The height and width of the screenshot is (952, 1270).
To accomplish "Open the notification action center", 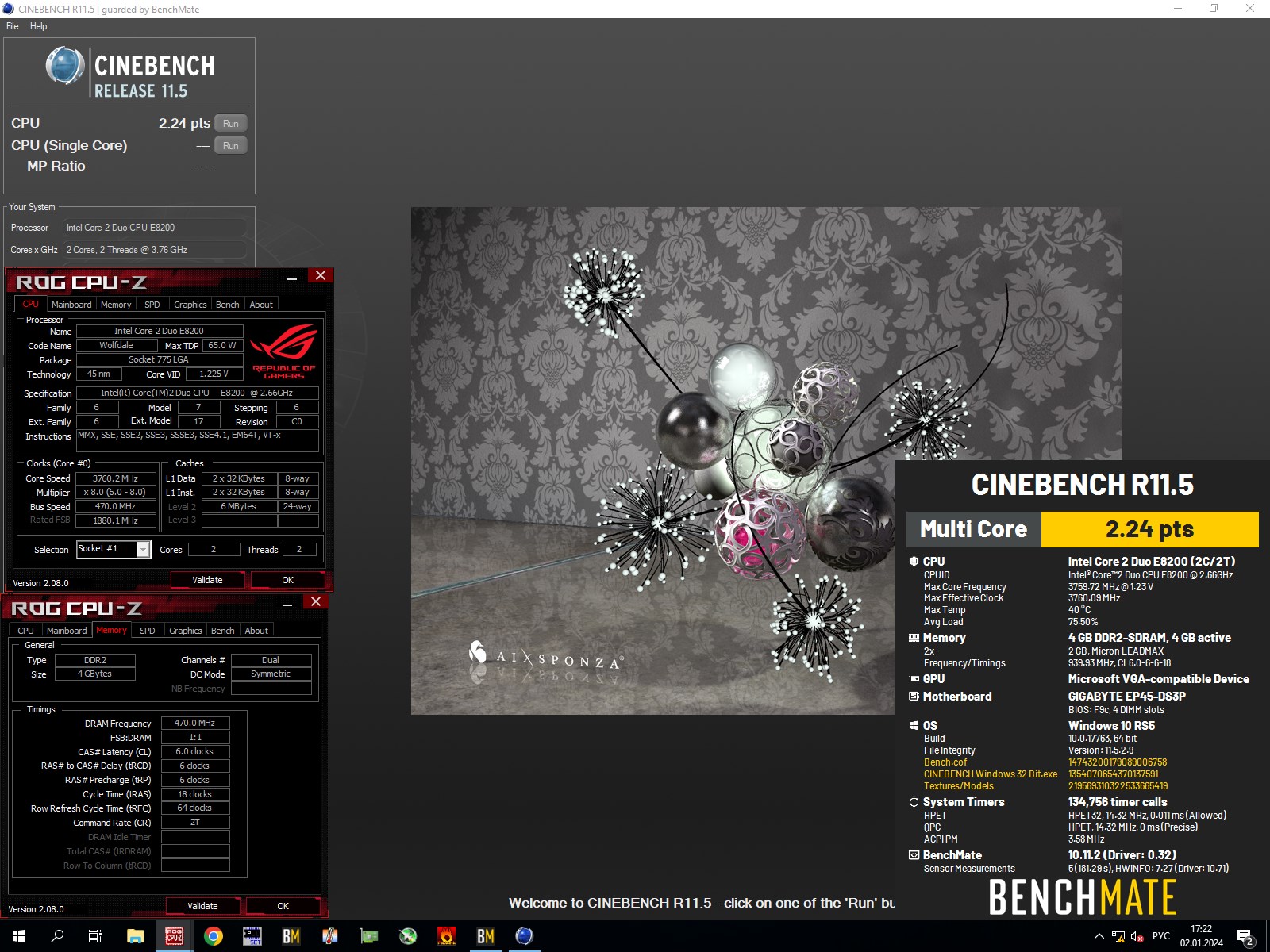I will (1245, 936).
